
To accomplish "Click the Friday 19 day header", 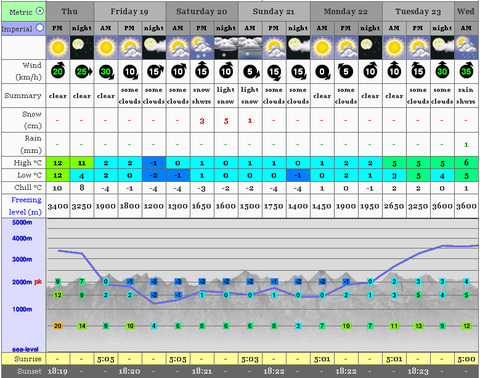I will 130,11.
